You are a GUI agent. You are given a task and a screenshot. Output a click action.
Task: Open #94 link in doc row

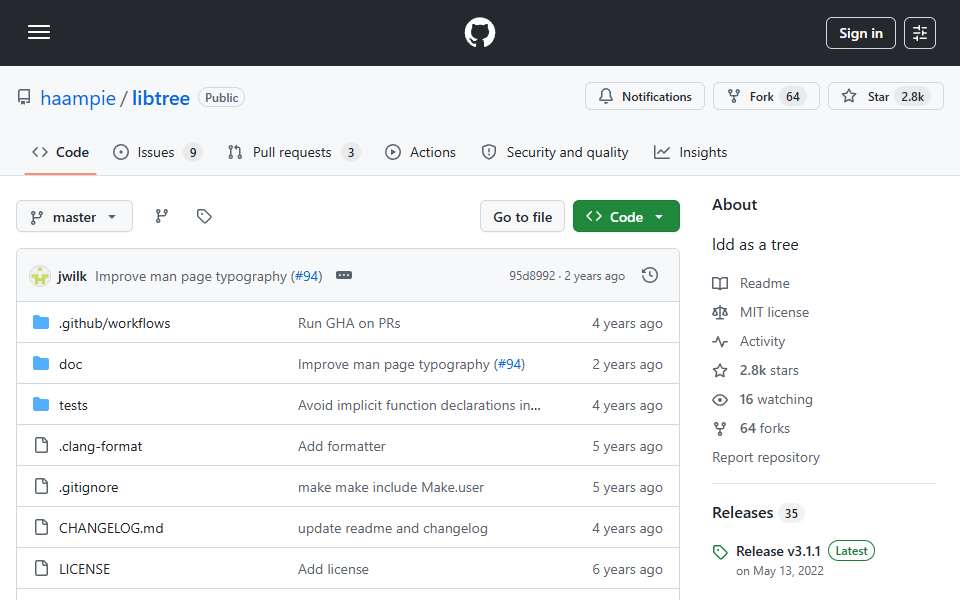pyautogui.click(x=509, y=364)
